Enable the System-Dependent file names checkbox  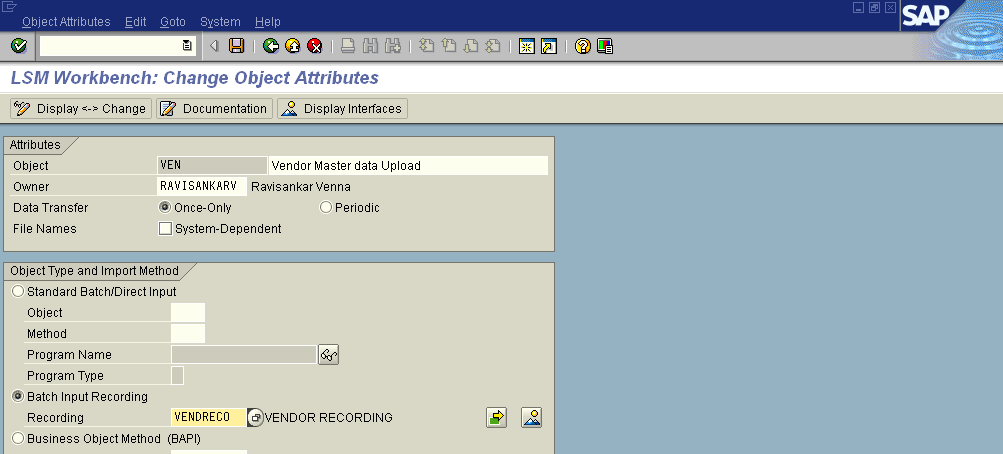(x=166, y=229)
